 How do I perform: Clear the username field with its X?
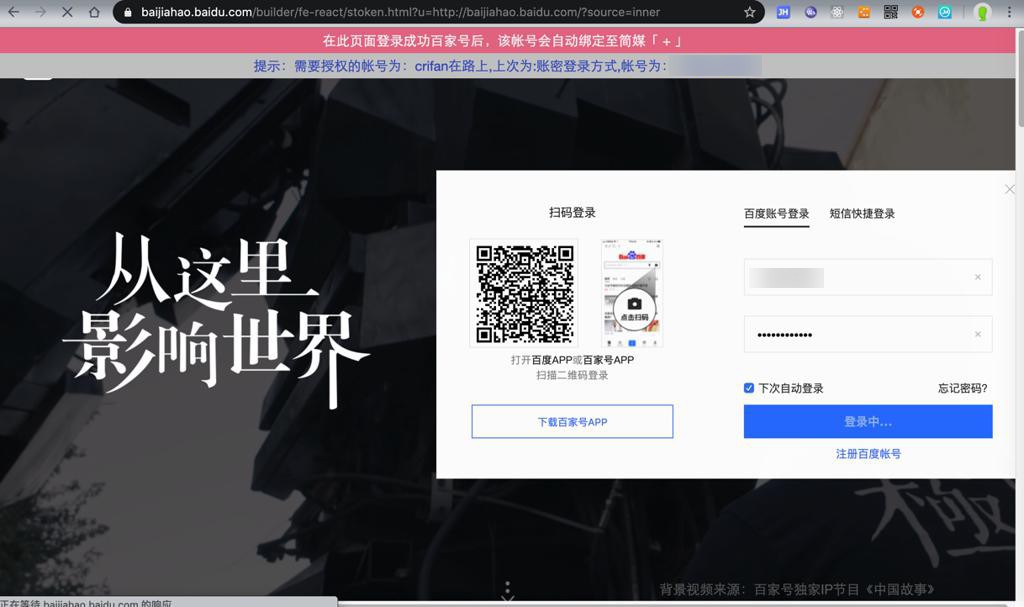point(978,277)
